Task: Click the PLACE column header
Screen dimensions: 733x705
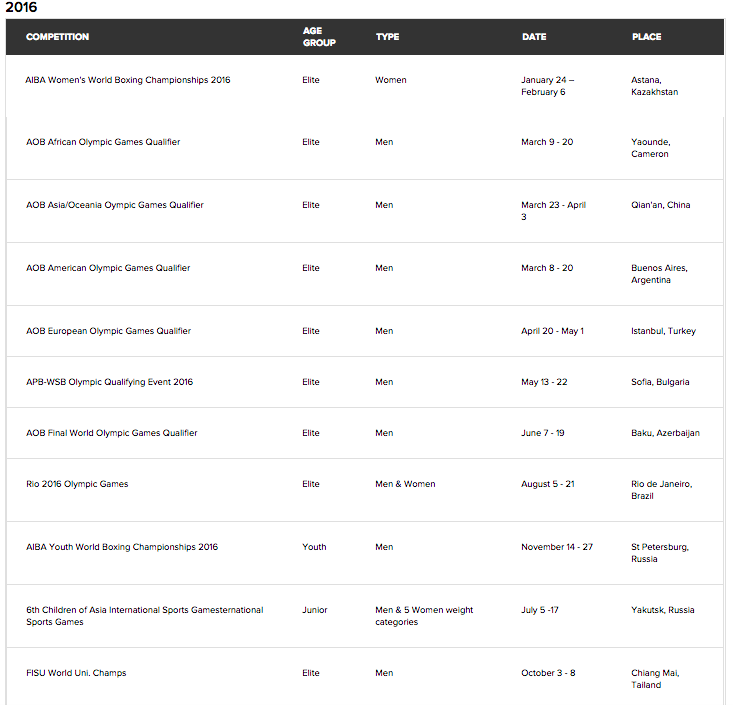Action: 646,37
